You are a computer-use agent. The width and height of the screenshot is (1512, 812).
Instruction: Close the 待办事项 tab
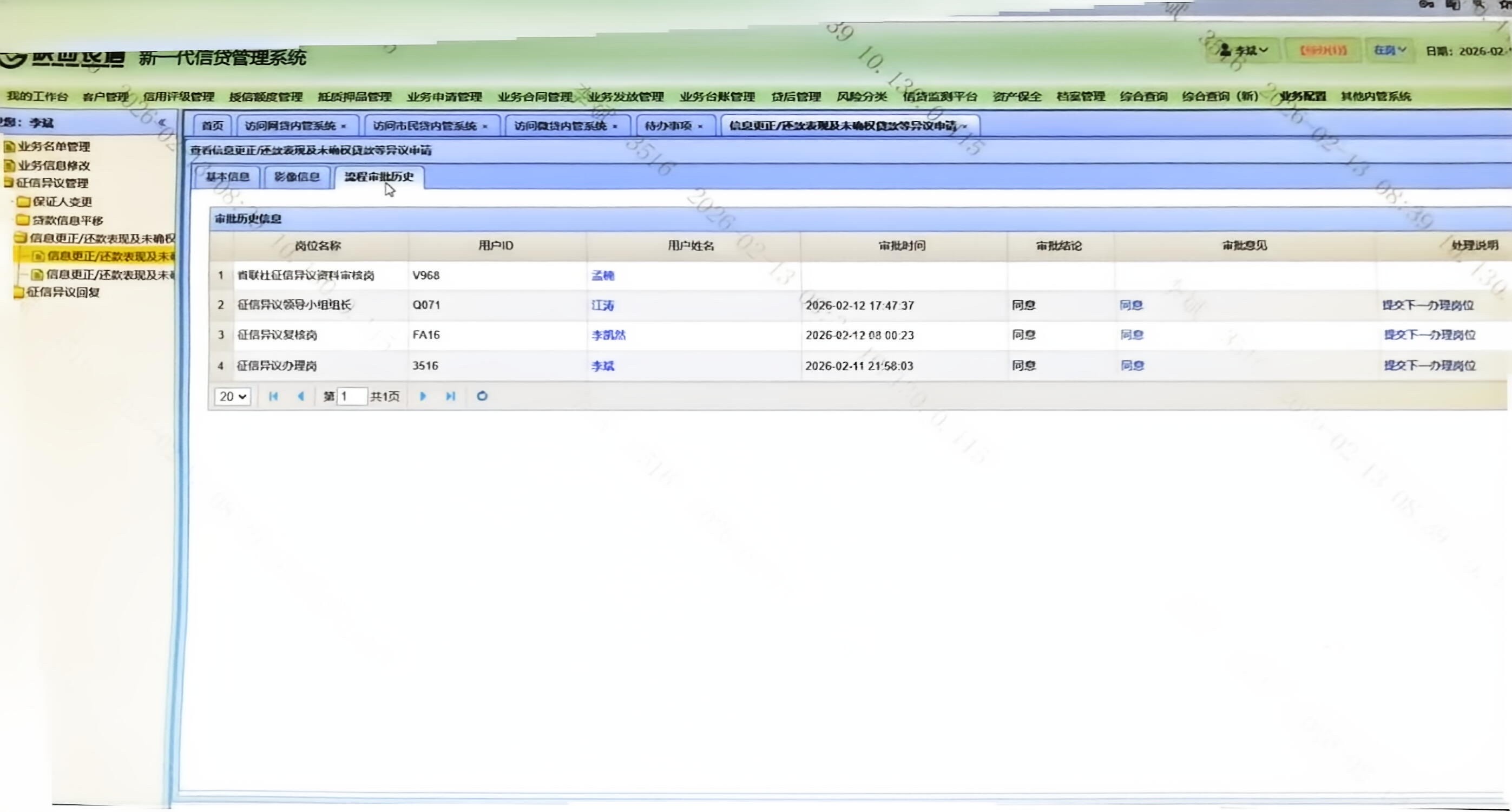click(x=700, y=127)
